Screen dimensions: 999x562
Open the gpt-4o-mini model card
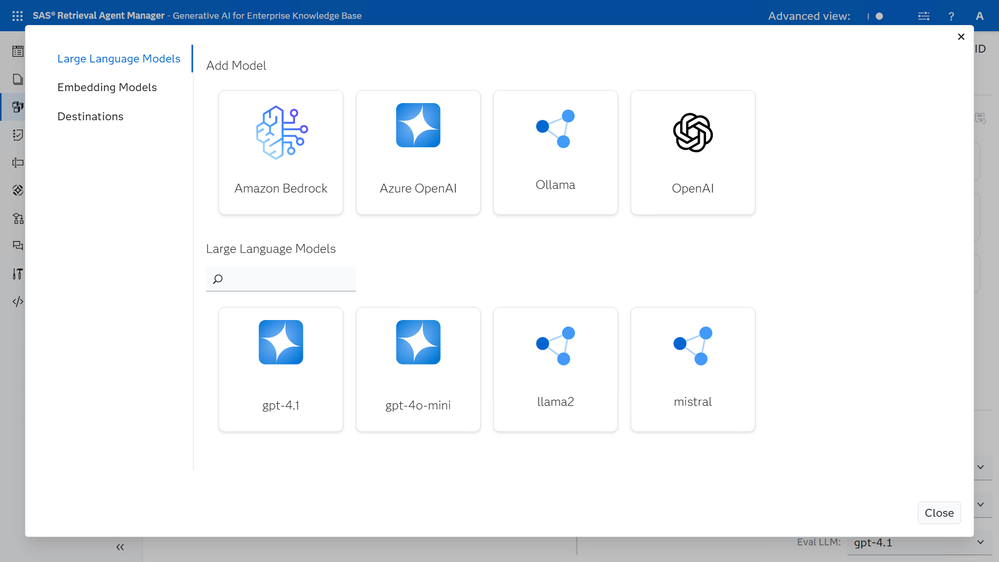(x=418, y=370)
